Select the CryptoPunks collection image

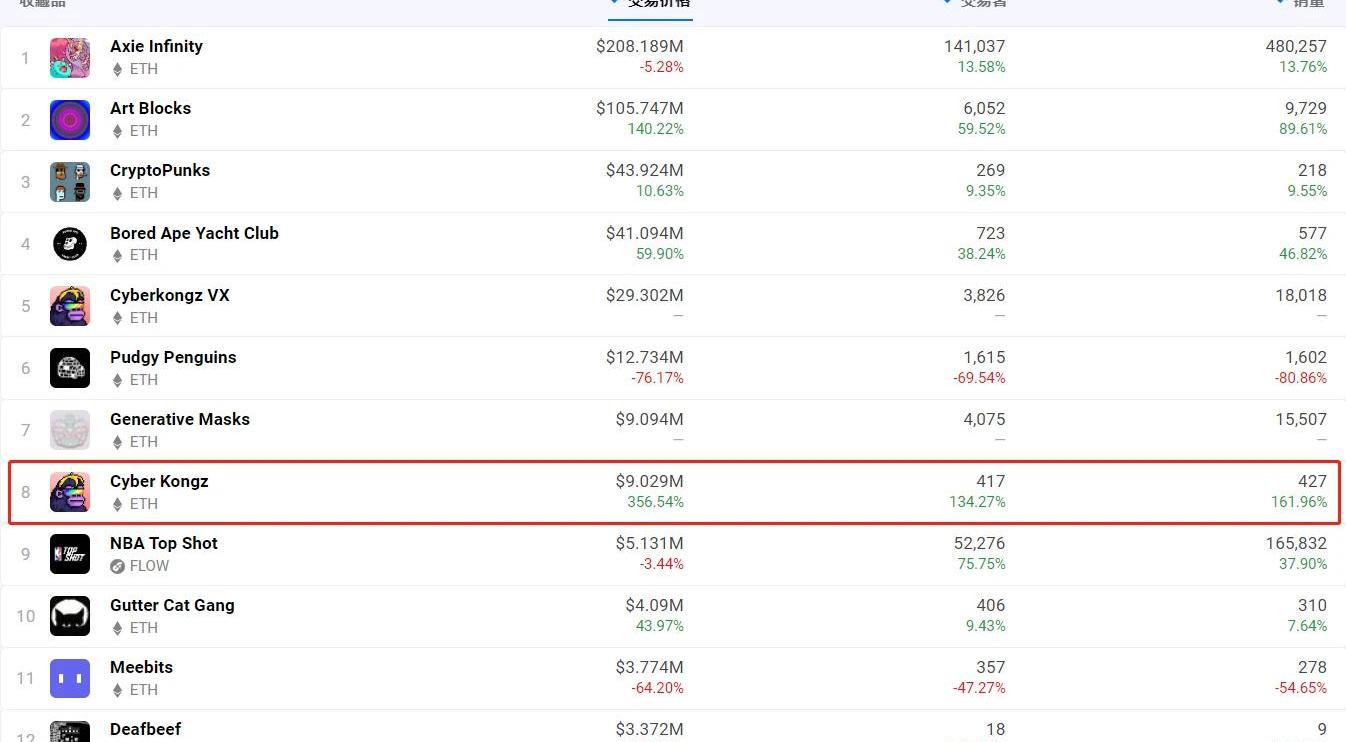pyautogui.click(x=70, y=182)
